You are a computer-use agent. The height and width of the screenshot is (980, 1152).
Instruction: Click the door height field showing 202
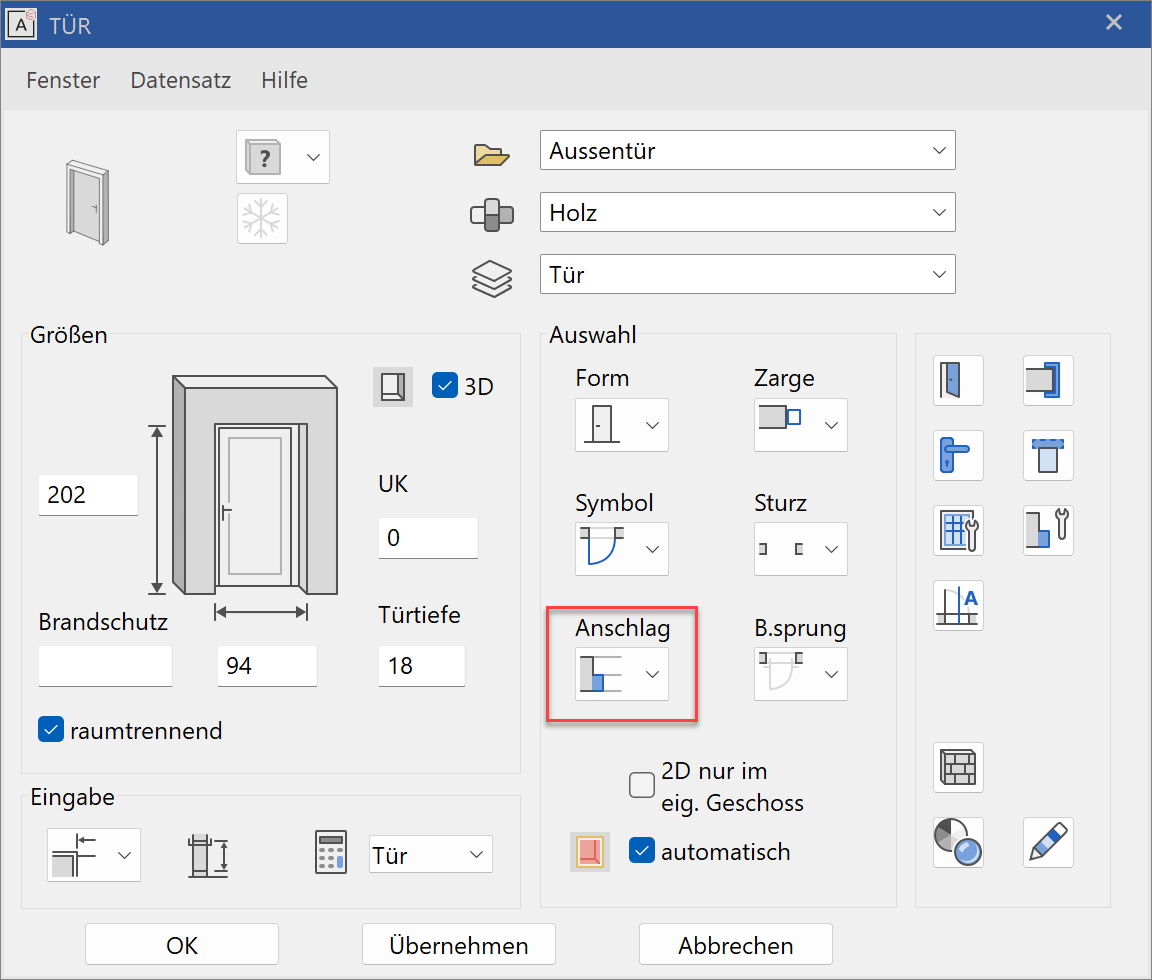coord(88,494)
